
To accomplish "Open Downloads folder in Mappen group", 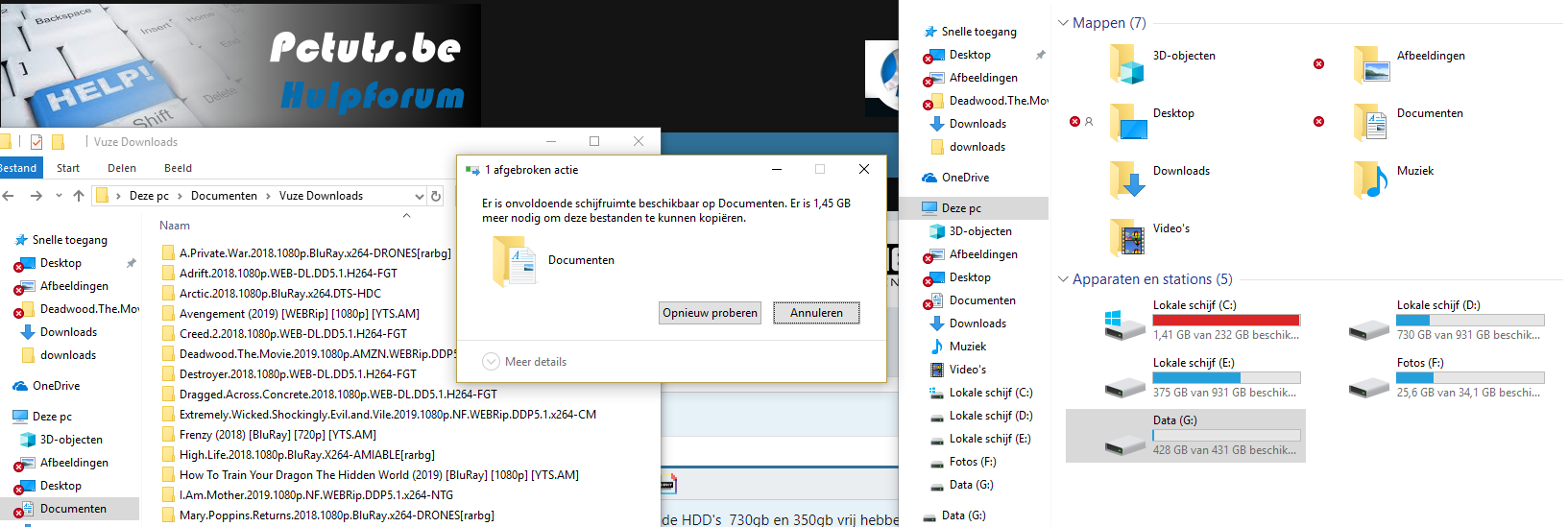I will pyautogui.click(x=1159, y=180).
